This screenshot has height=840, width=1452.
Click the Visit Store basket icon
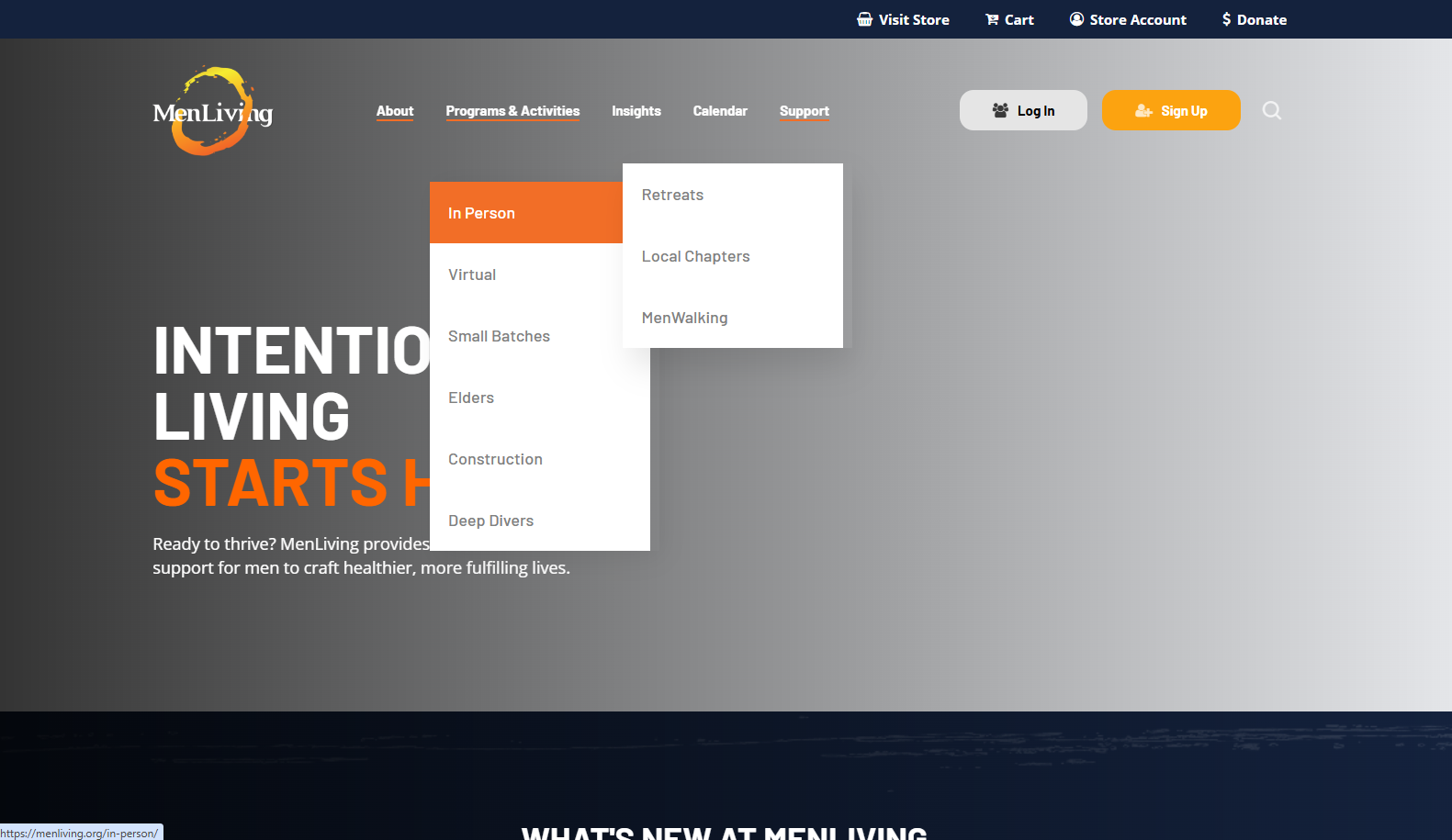pos(864,19)
